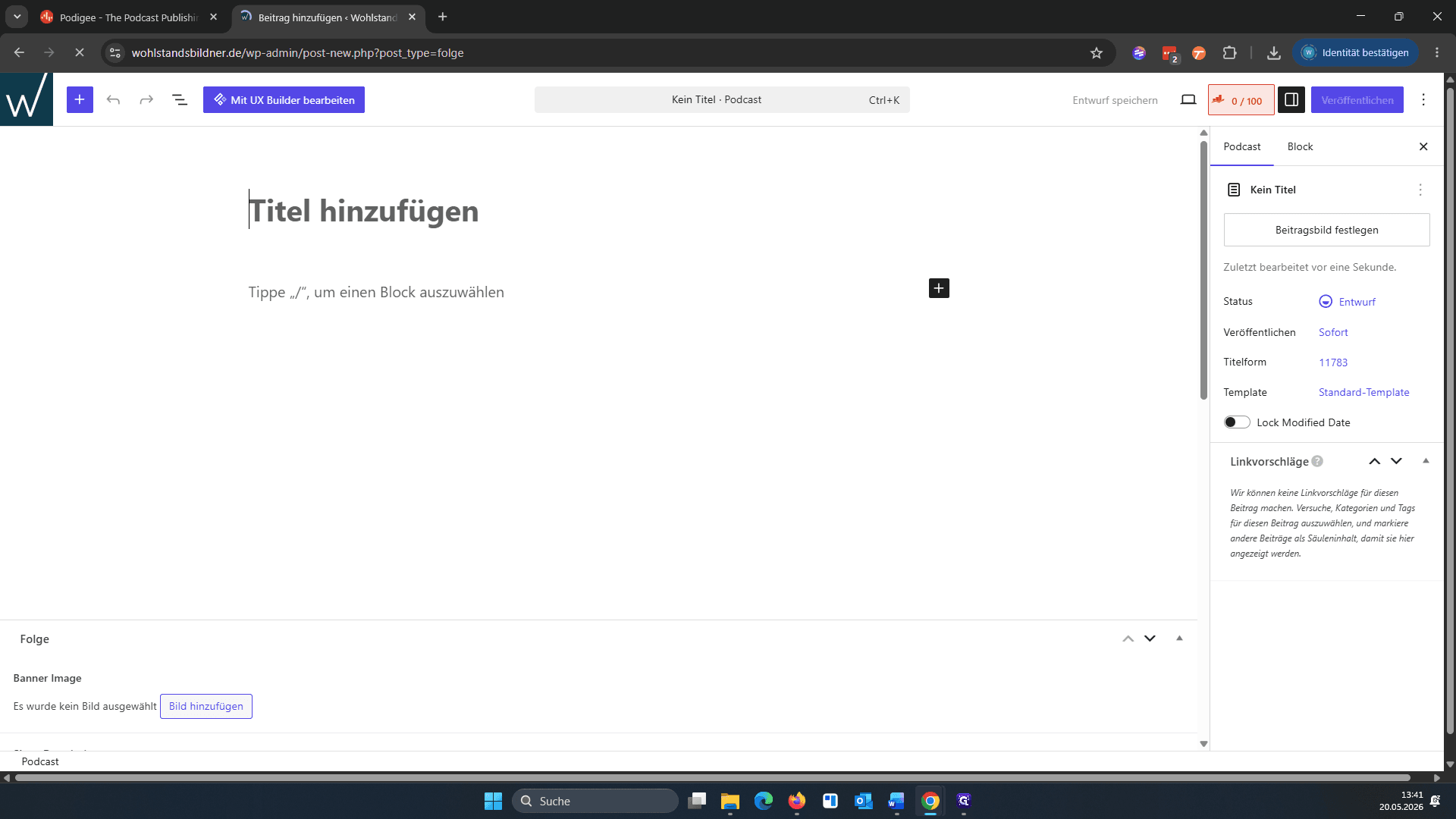This screenshot has width=1456, height=819.
Task: Open File Explorer from the taskbar
Action: tap(730, 801)
